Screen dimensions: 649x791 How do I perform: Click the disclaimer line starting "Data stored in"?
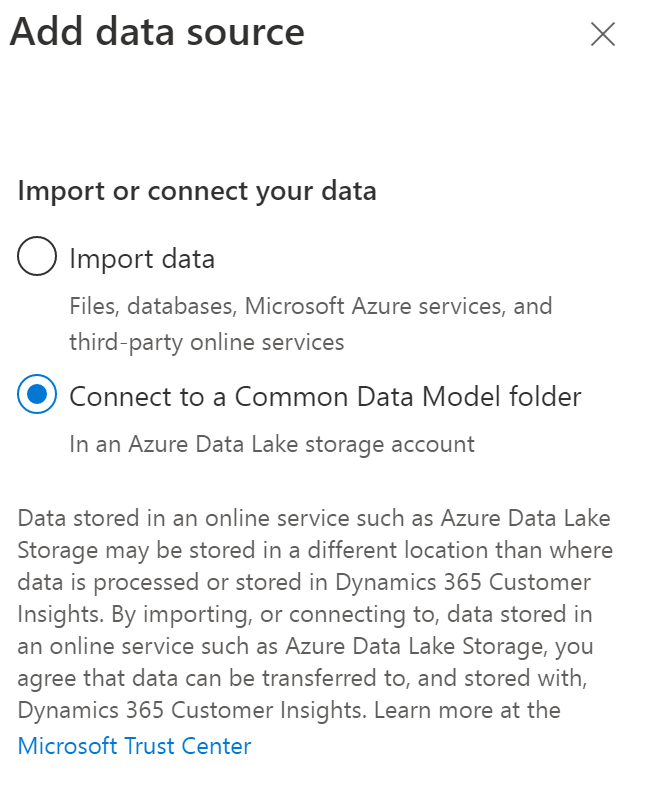(x=314, y=518)
